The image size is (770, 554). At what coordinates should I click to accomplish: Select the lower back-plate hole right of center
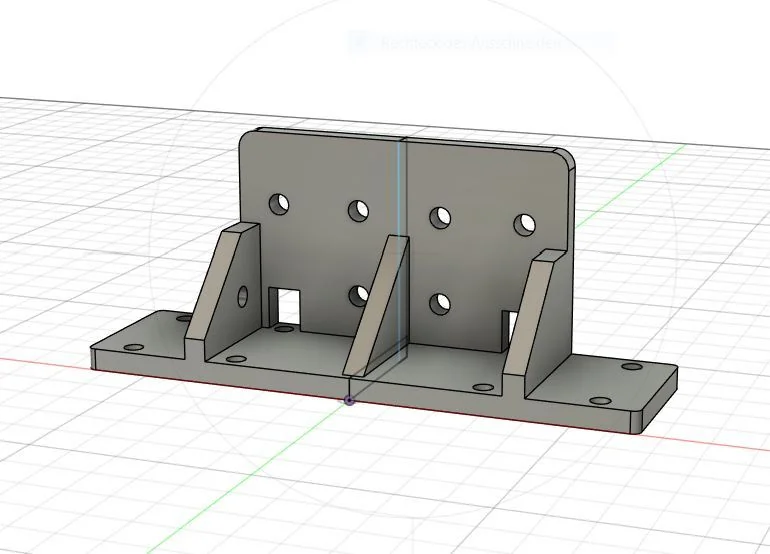438,301
